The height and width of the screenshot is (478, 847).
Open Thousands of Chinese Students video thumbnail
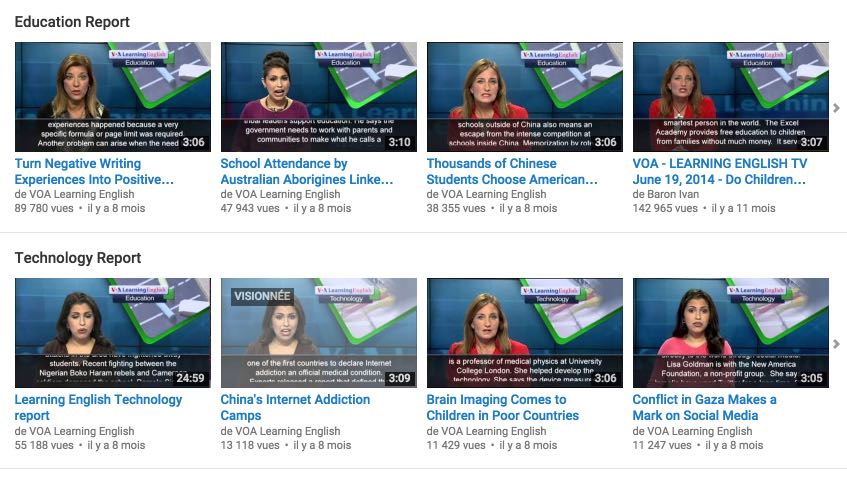(x=525, y=97)
